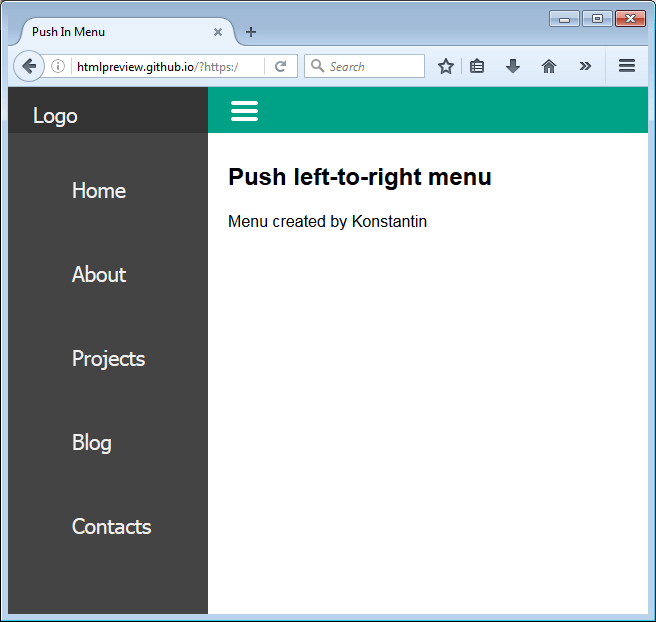Open the downloads arrow icon
Screen dimensions: 656x622
pos(512,66)
